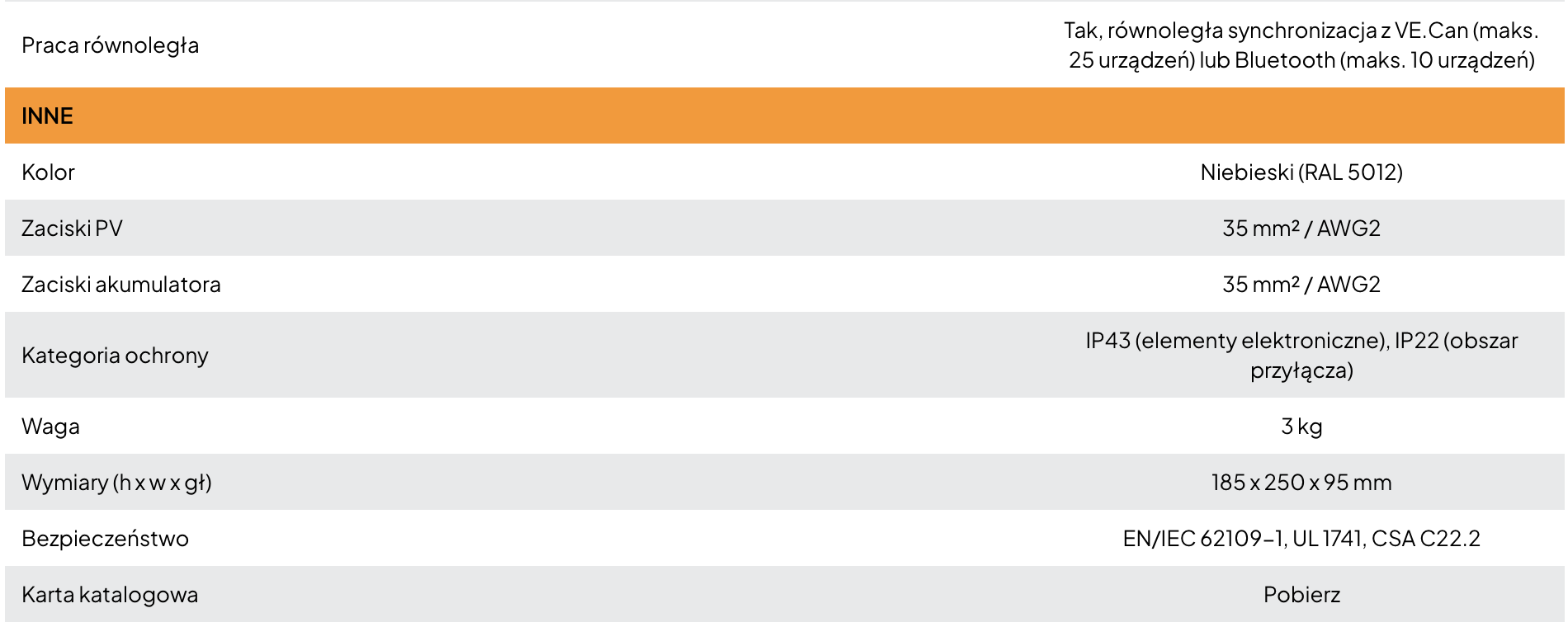Viewport: 1568px width, 627px height.
Task: Select the Zaciski PV label
Action: (x=72, y=228)
